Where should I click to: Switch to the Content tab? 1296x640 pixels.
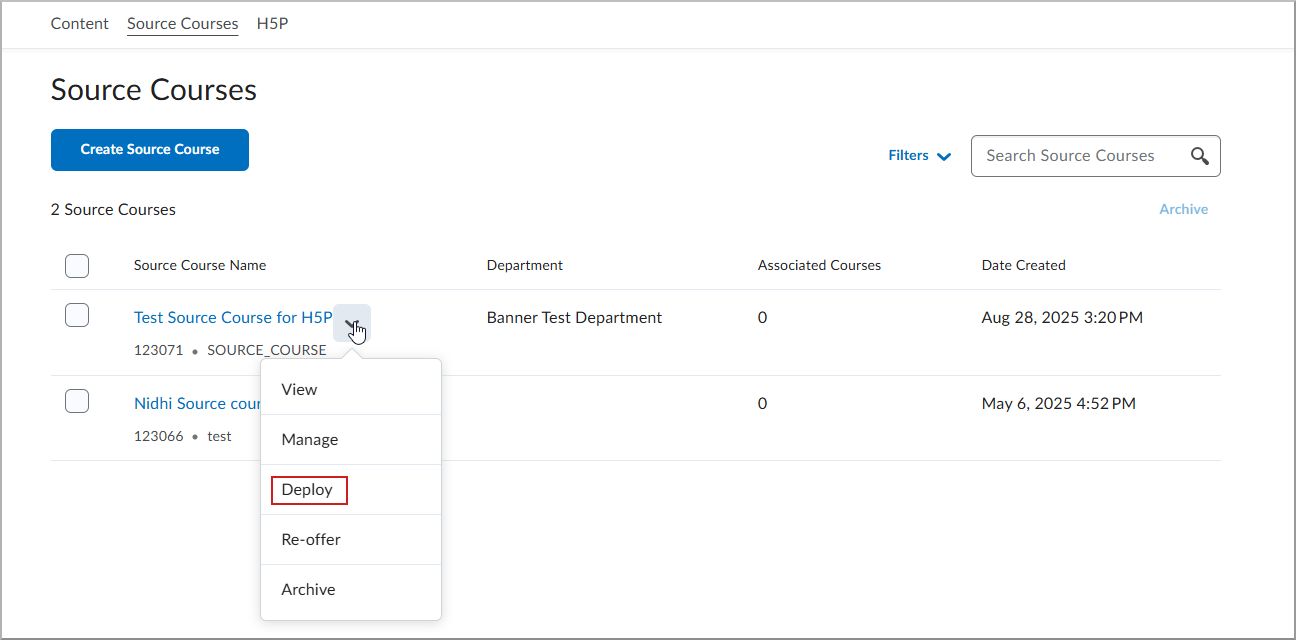click(80, 23)
